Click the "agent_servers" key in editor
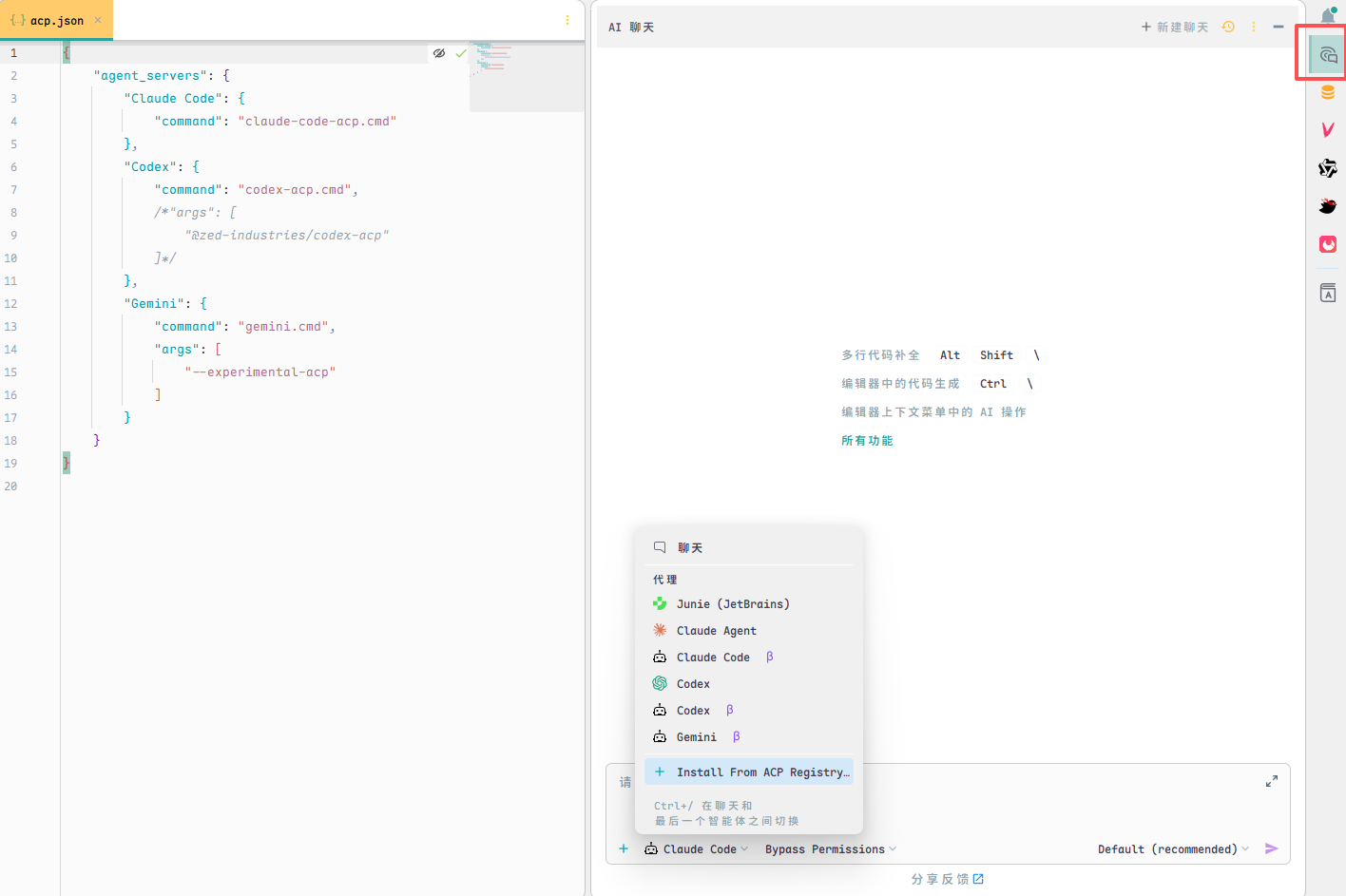The height and width of the screenshot is (896, 1346). pos(151,76)
